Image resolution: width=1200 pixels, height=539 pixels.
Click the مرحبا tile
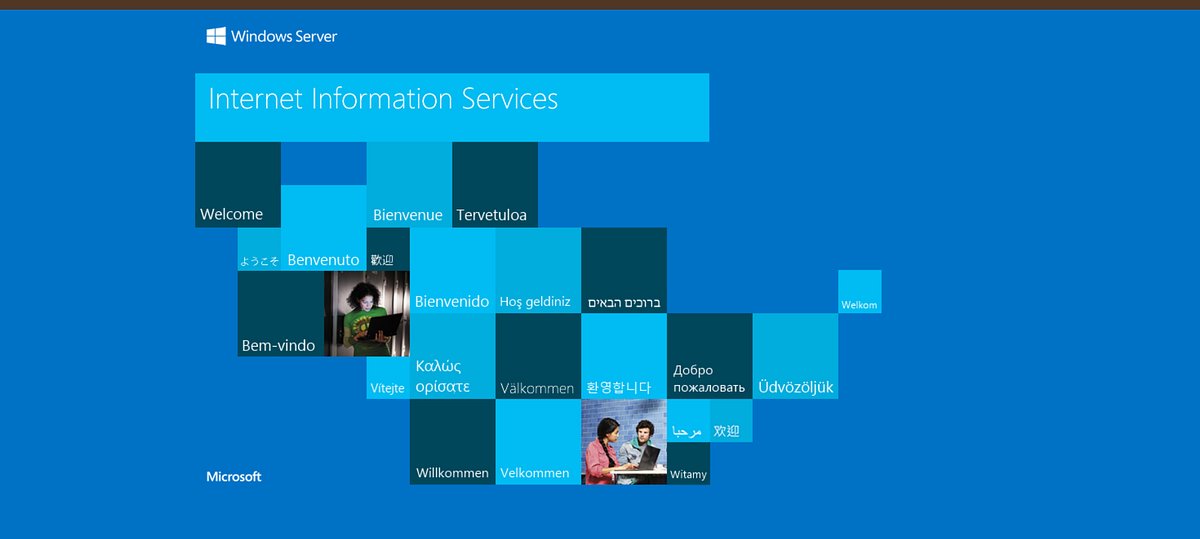coord(688,420)
